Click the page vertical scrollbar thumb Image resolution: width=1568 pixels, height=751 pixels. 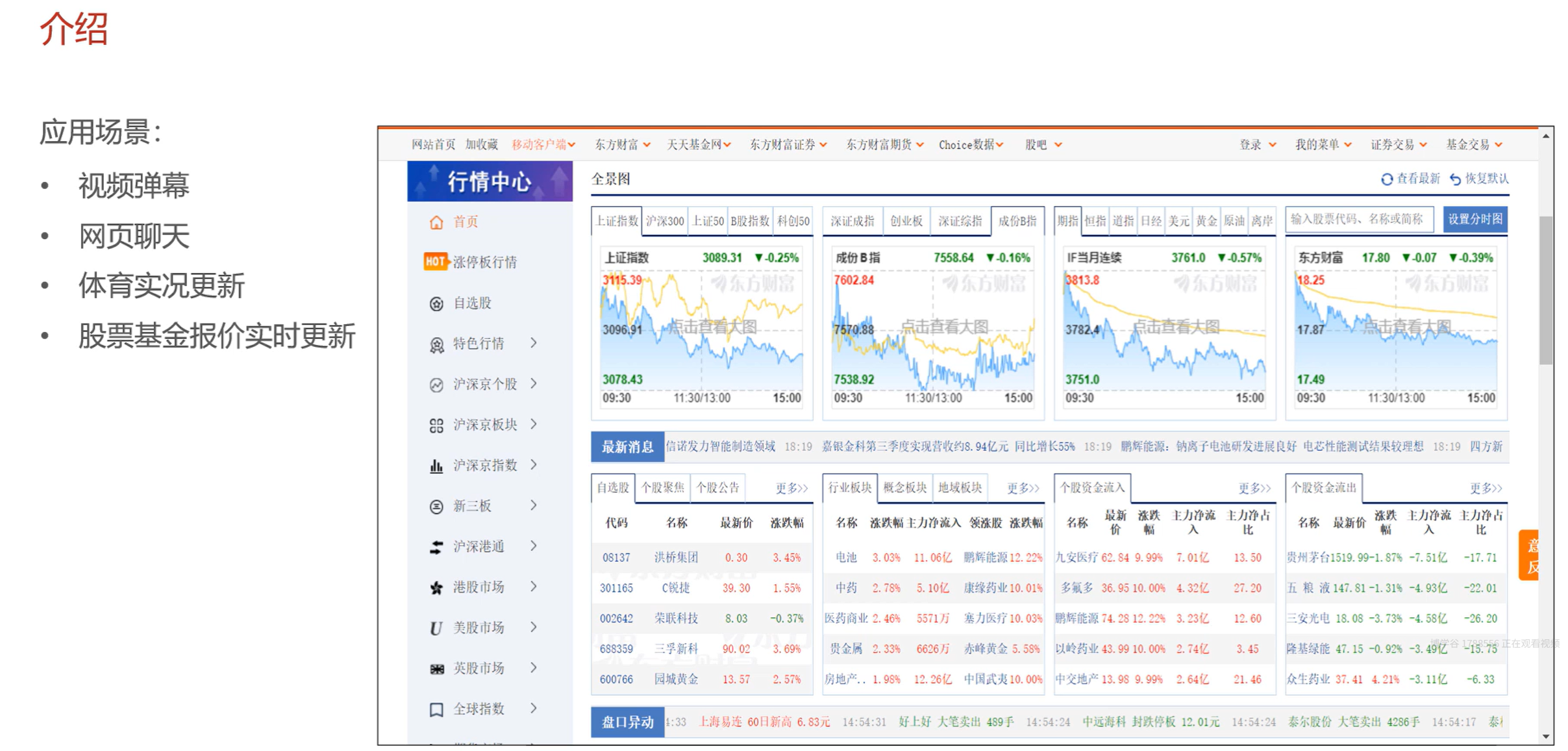tap(1546, 289)
